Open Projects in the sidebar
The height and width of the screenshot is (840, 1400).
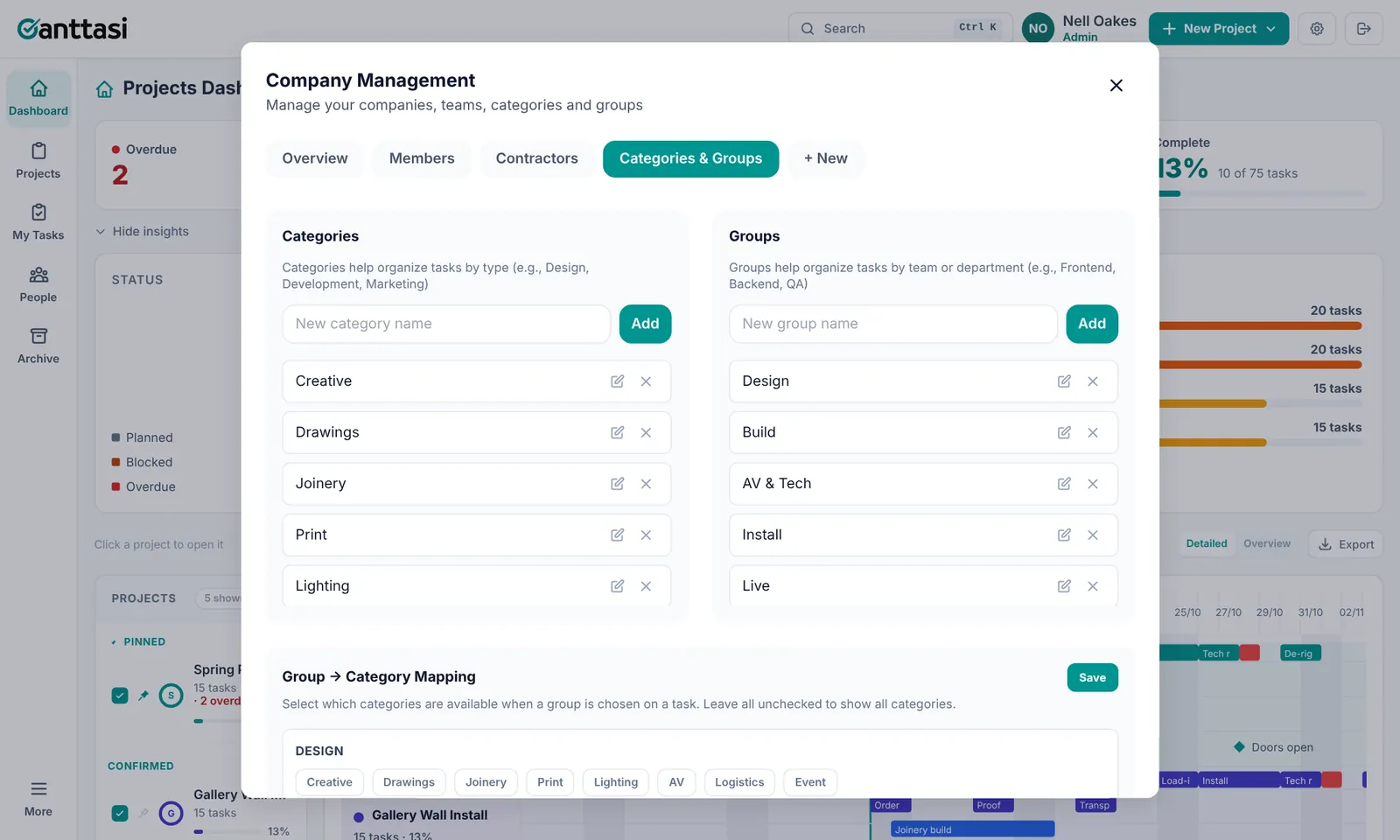[x=38, y=161]
